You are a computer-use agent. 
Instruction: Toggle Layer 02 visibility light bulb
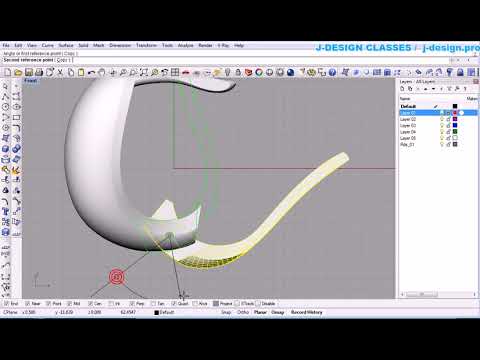[x=442, y=119]
